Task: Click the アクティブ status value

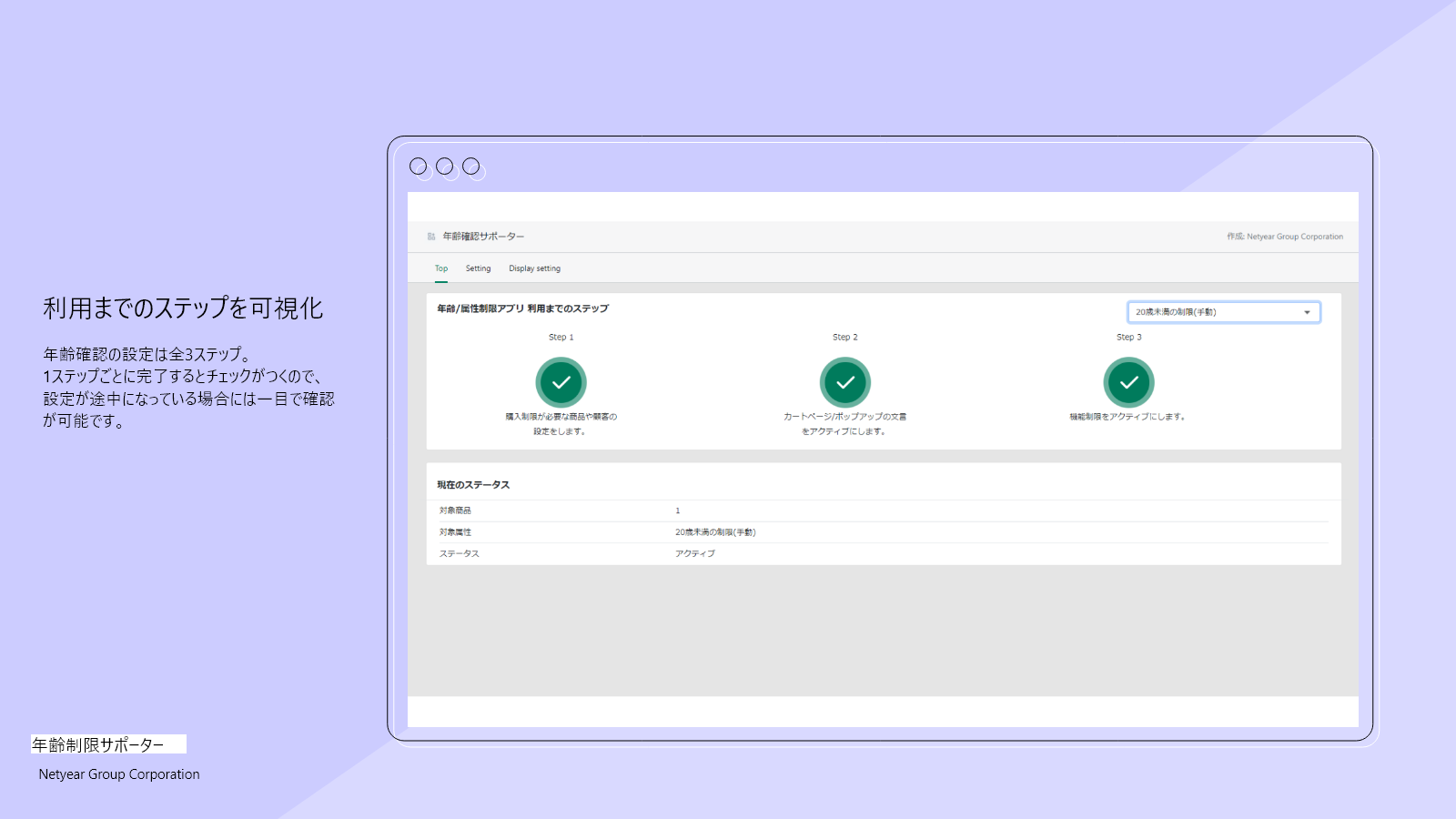Action: point(695,553)
